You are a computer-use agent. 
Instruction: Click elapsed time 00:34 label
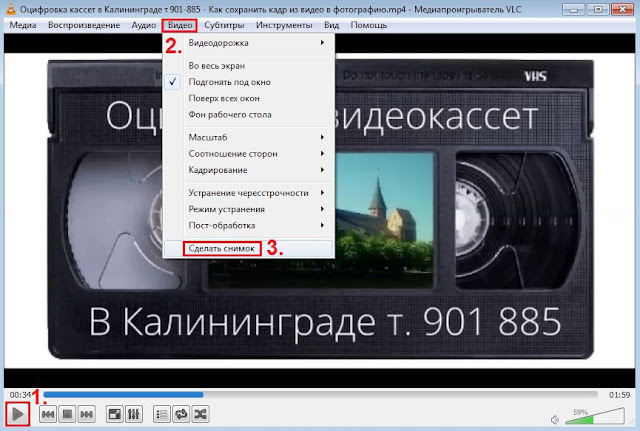point(20,395)
